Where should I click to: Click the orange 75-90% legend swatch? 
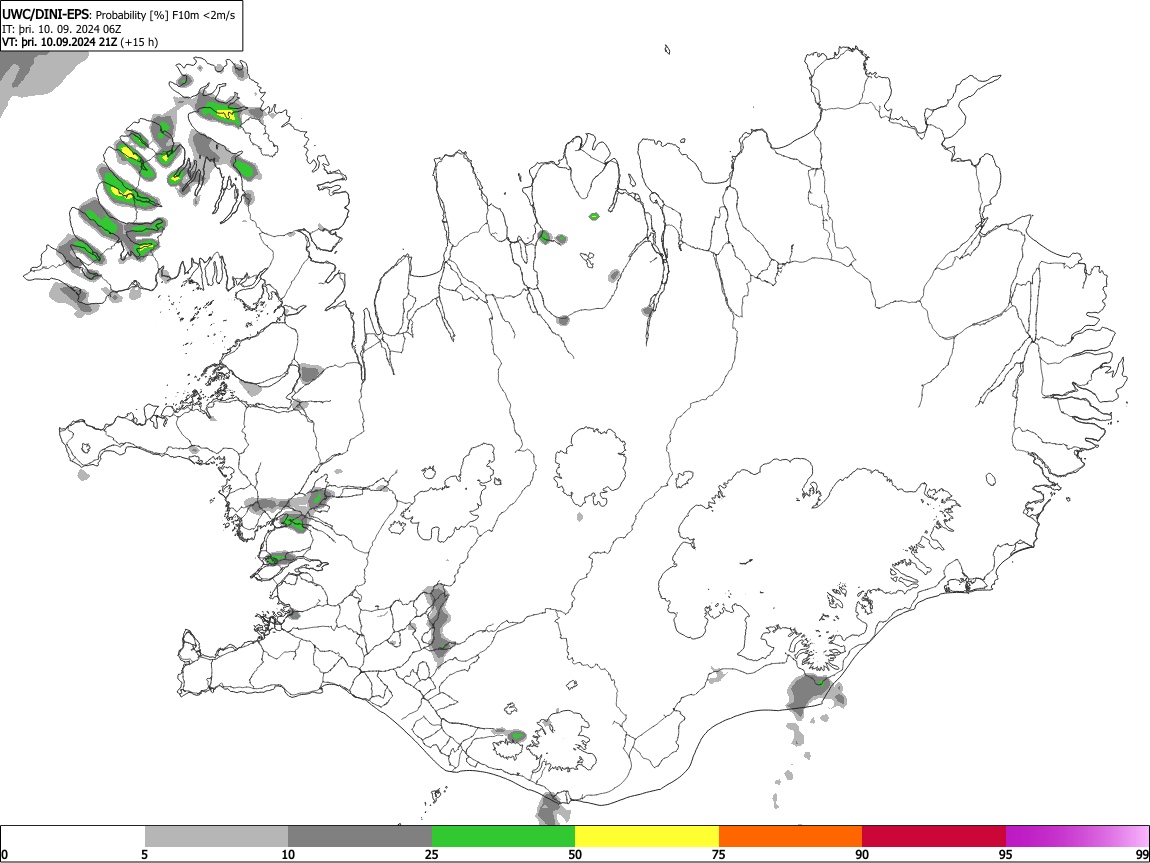pyautogui.click(x=790, y=837)
